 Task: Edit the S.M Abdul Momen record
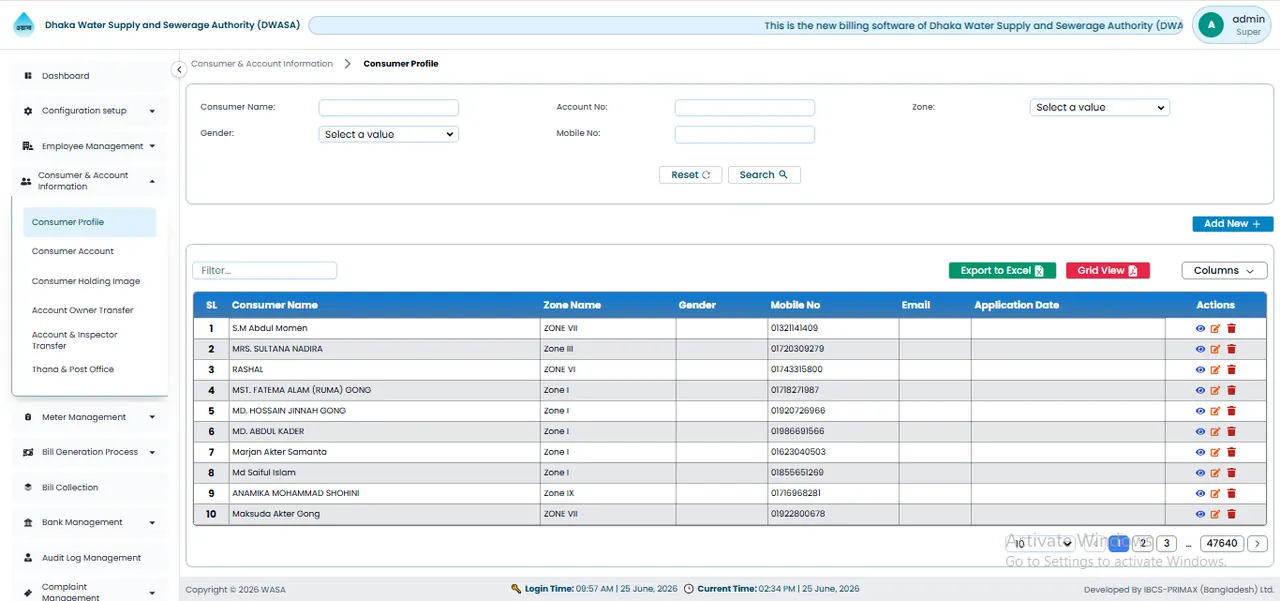[x=1215, y=328]
